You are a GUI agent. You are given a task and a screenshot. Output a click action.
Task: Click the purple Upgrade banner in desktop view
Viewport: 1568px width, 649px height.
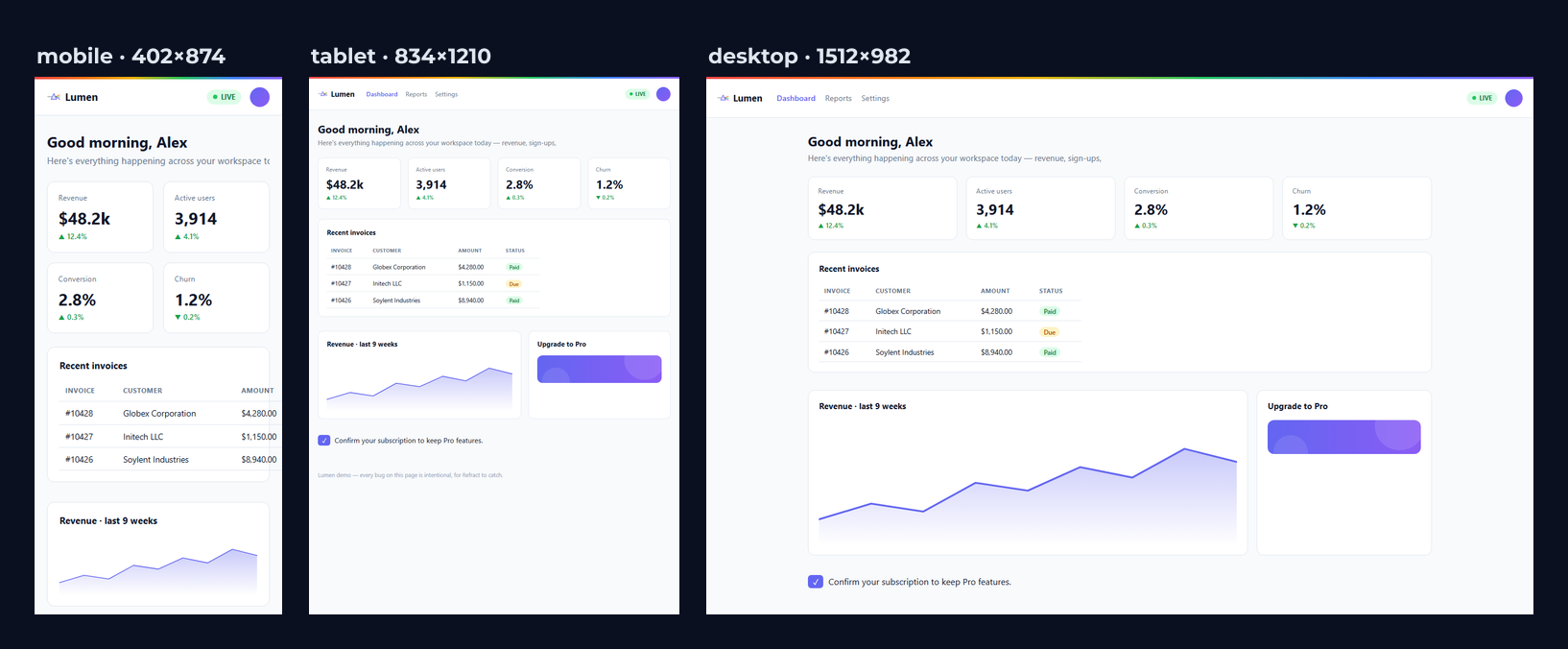coord(1344,437)
